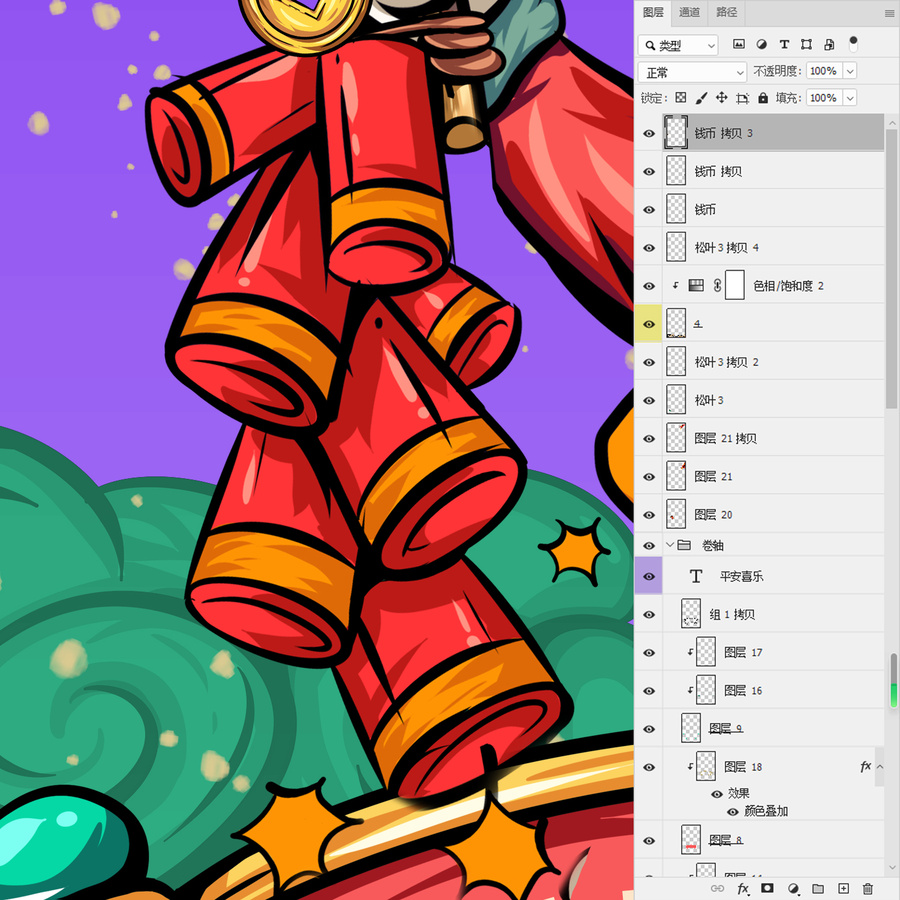
Task: Open the 填充 fill slider dropdown arrow
Action: [x=850, y=98]
